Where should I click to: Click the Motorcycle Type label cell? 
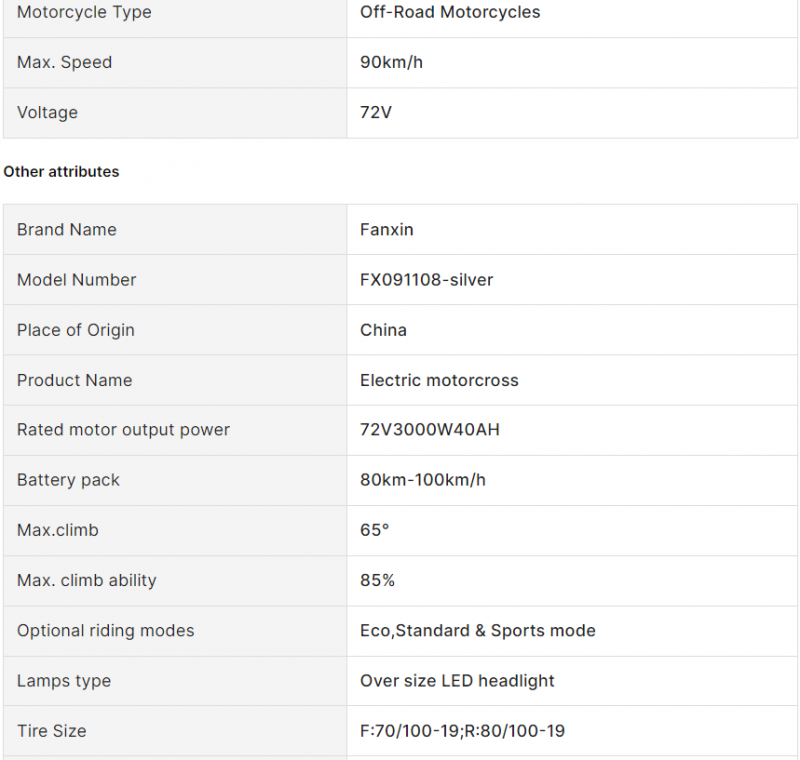175,12
